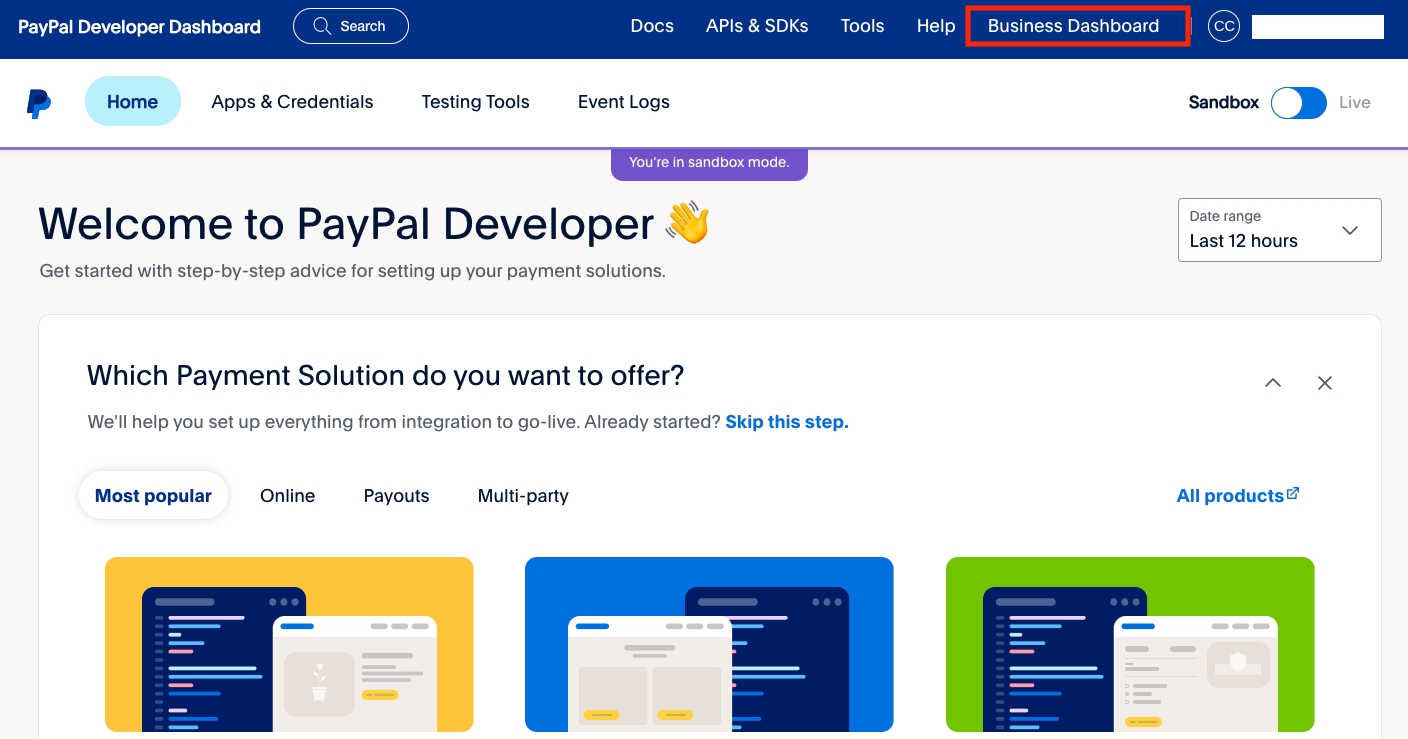The height and width of the screenshot is (739, 1408).
Task: Click the PayPal logo icon
Action: pyautogui.click(x=39, y=103)
